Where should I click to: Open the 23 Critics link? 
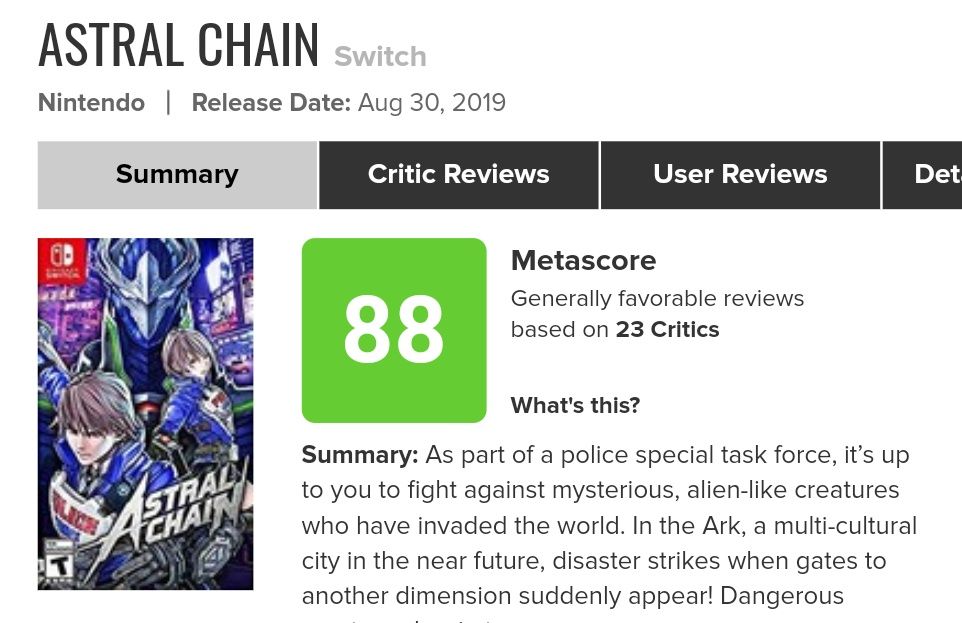pyautogui.click(x=667, y=330)
